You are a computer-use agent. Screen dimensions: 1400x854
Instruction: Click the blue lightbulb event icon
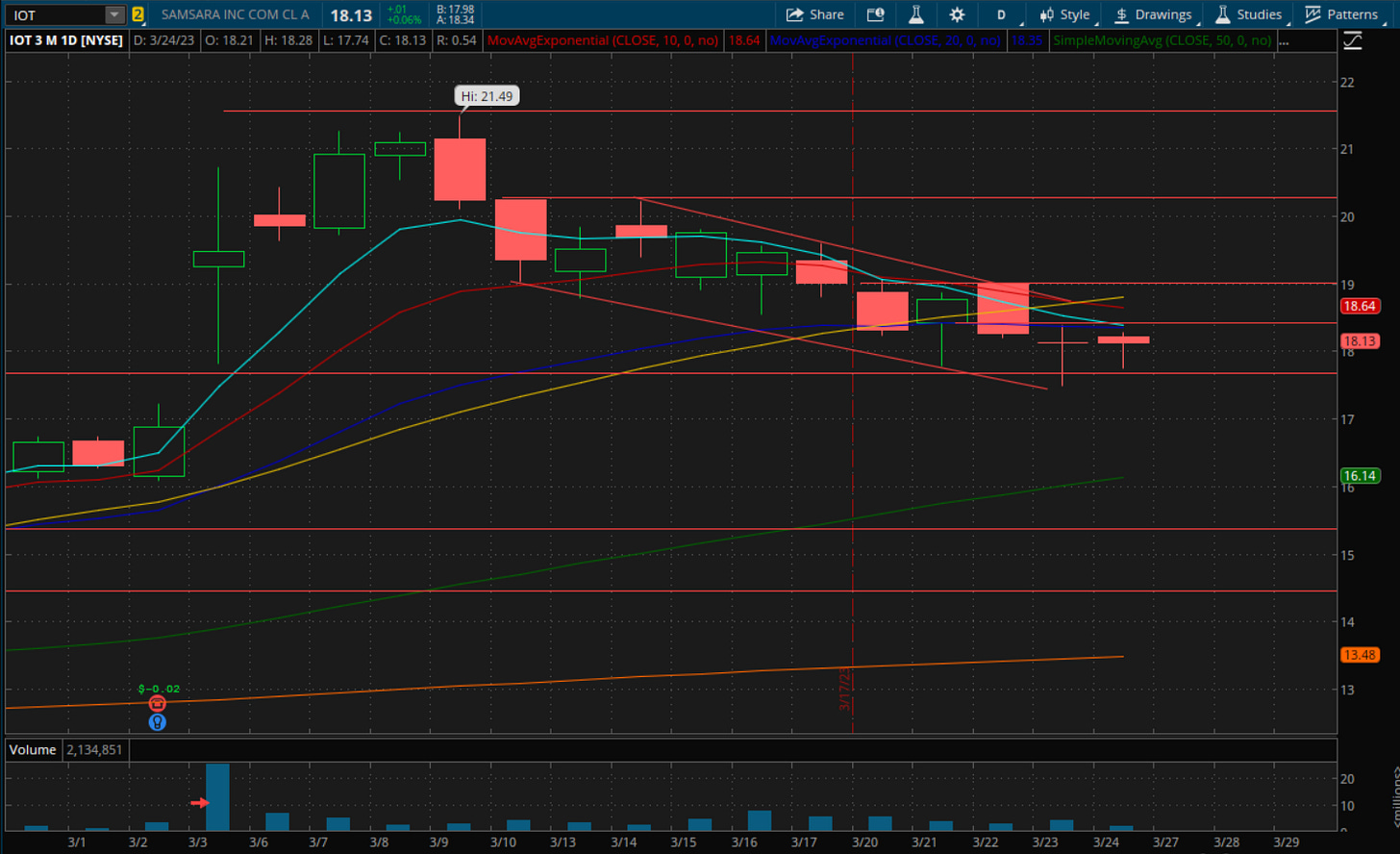click(x=158, y=721)
